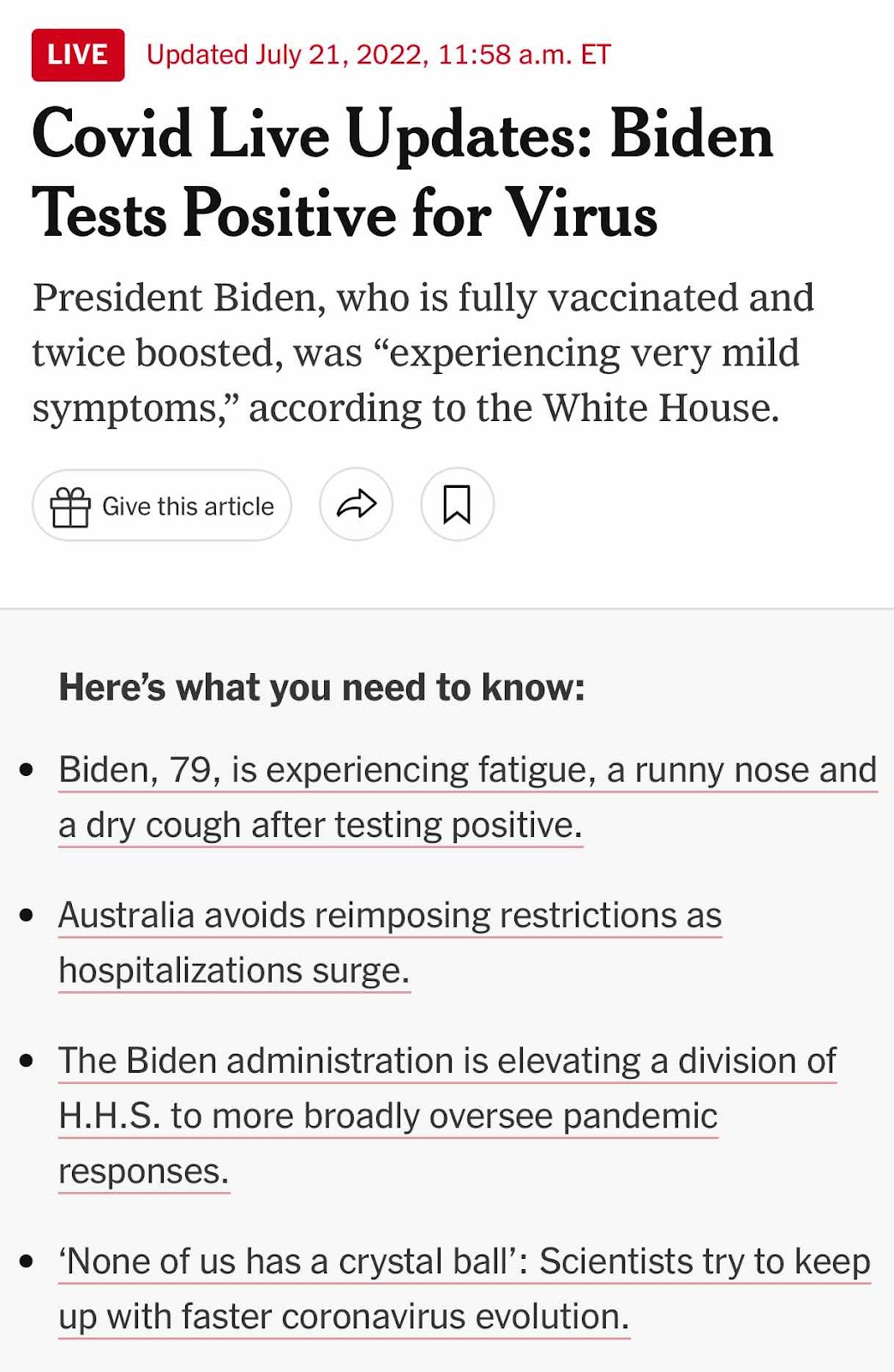Click 'Here's what you need to know' heading

pos(321,688)
